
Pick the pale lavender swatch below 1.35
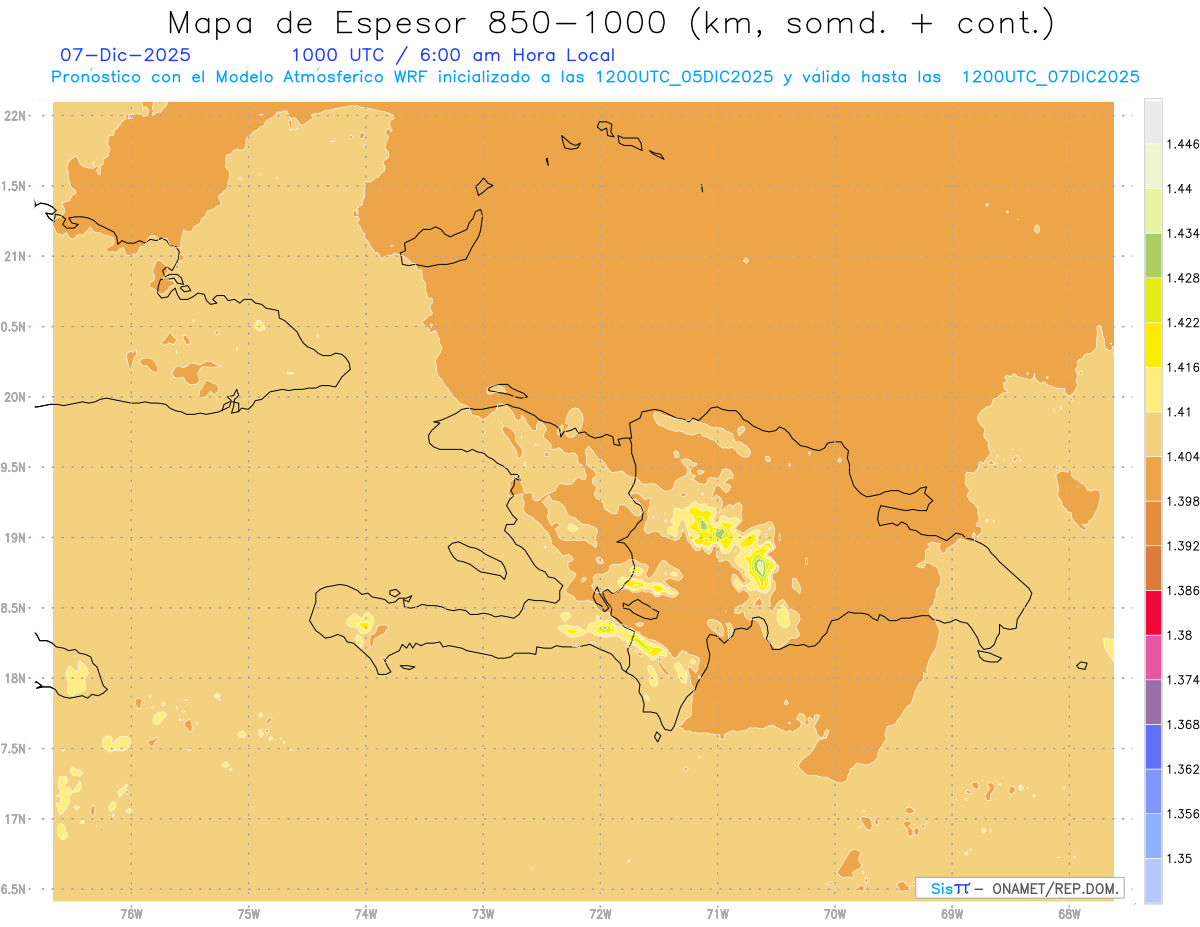tap(1153, 881)
